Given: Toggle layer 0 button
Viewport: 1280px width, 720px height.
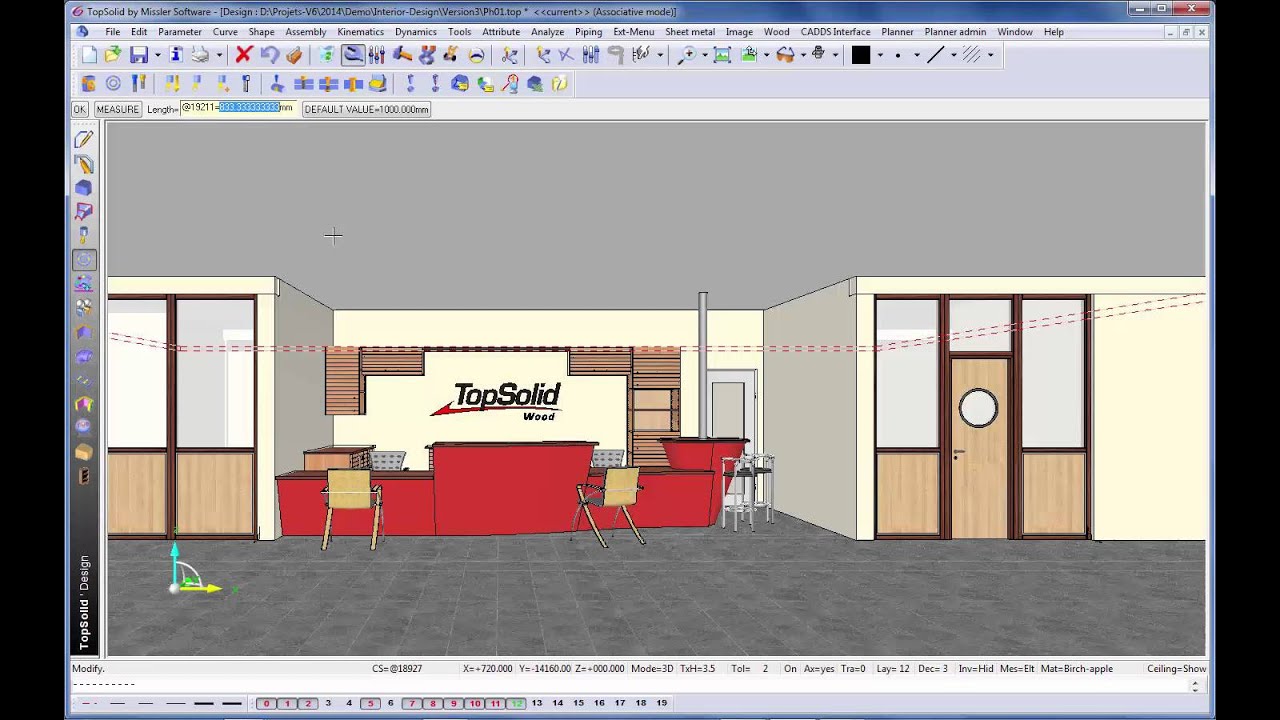Looking at the screenshot, I should point(266,704).
